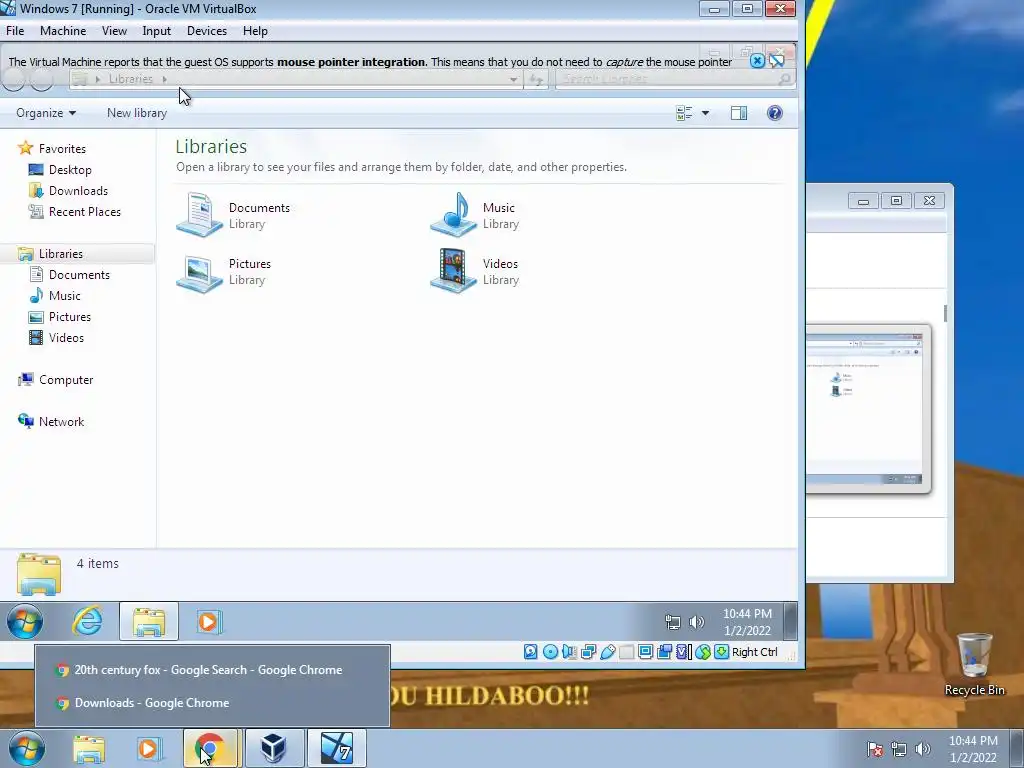Viewport: 1024px width, 768px height.
Task: Select Desktop under Favorites
Action: tap(60, 170)
